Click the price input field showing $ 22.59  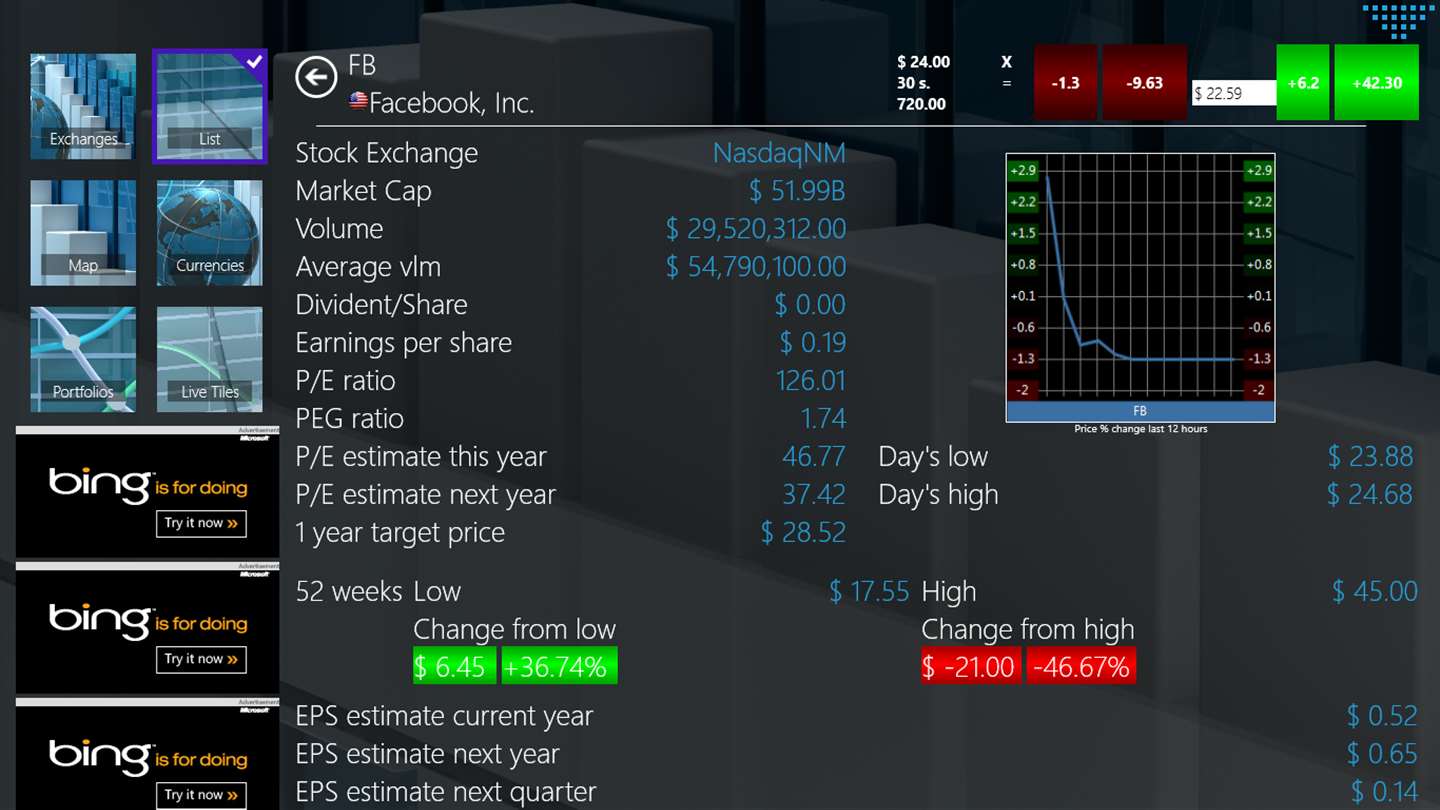click(1234, 93)
